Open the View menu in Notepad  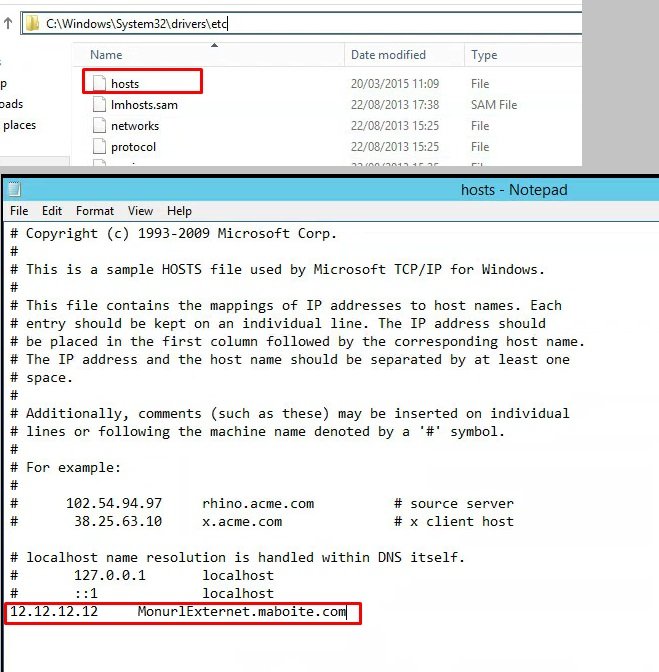click(x=140, y=211)
